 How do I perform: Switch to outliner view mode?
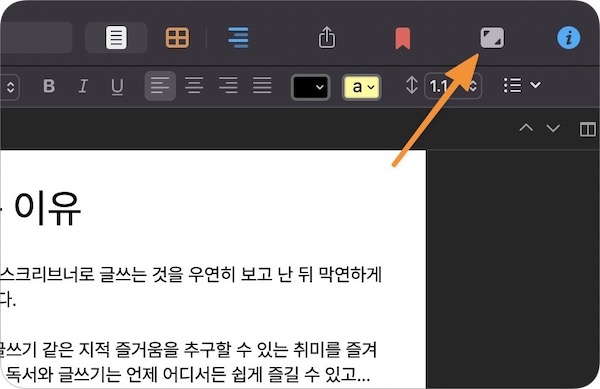[238, 37]
